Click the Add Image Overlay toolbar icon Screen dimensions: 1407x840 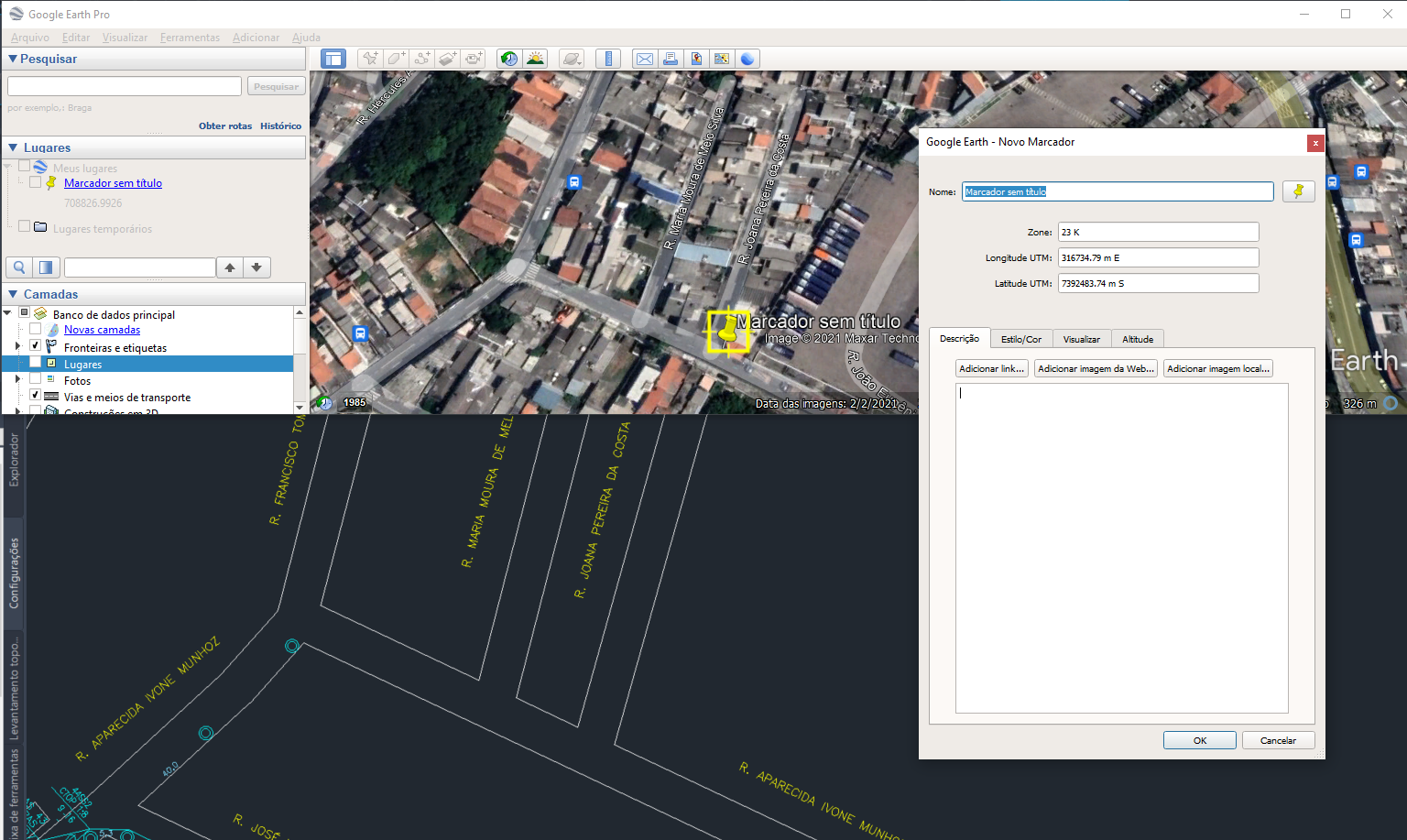pos(448,59)
